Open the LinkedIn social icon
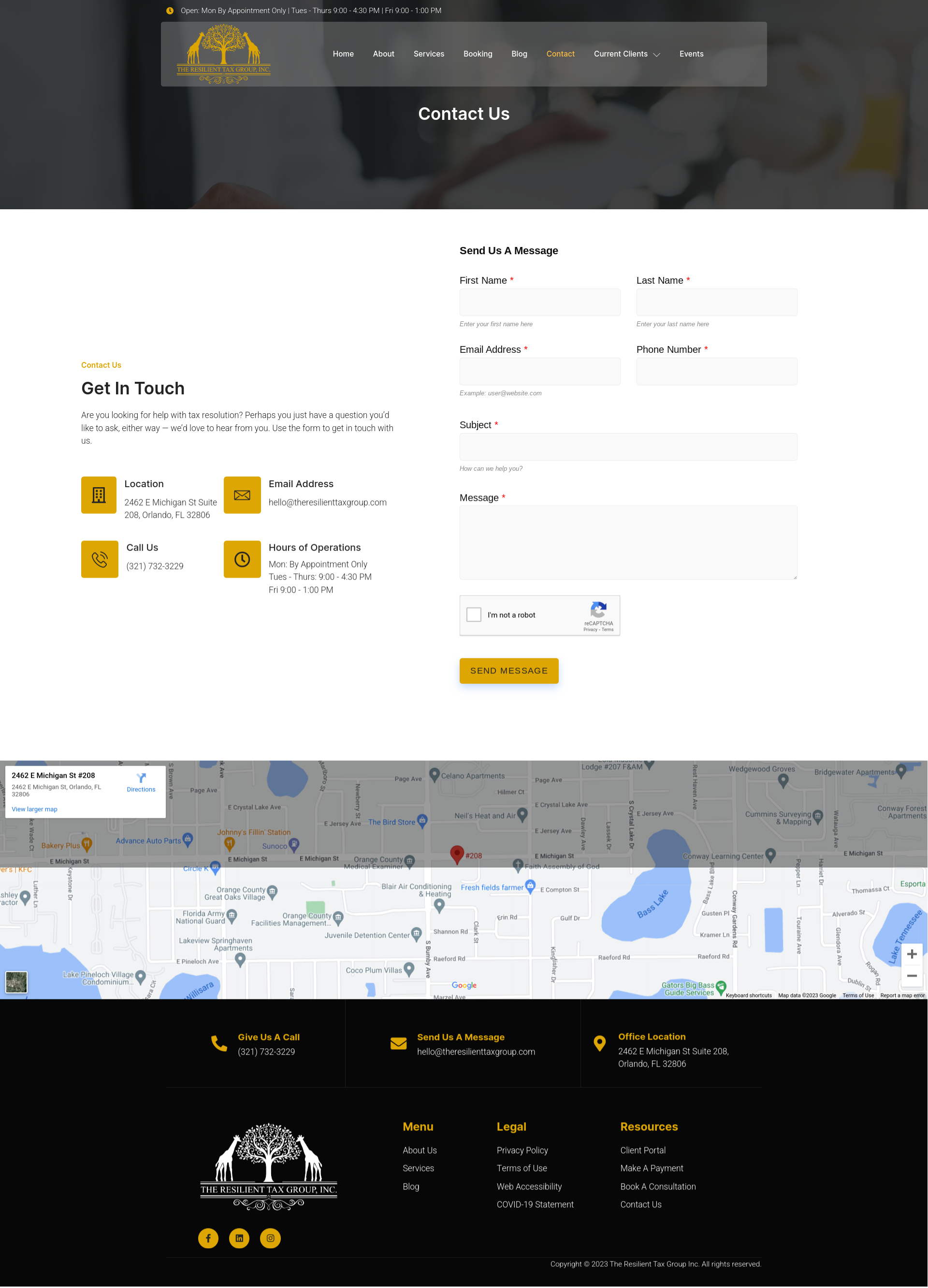Viewport: 928px width, 1288px height. [x=239, y=1238]
